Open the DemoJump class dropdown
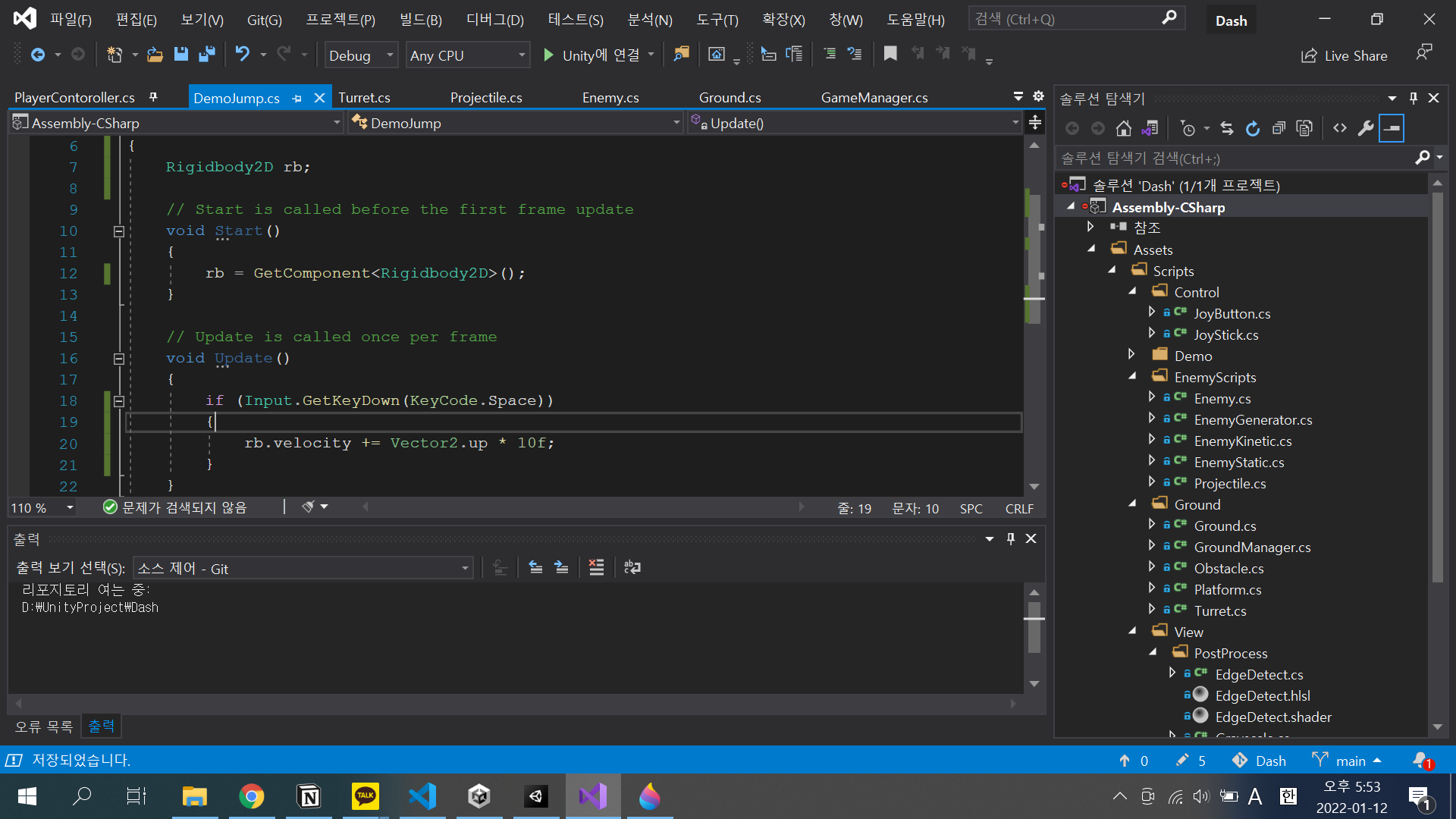Viewport: 1456px width, 819px height. click(x=516, y=123)
